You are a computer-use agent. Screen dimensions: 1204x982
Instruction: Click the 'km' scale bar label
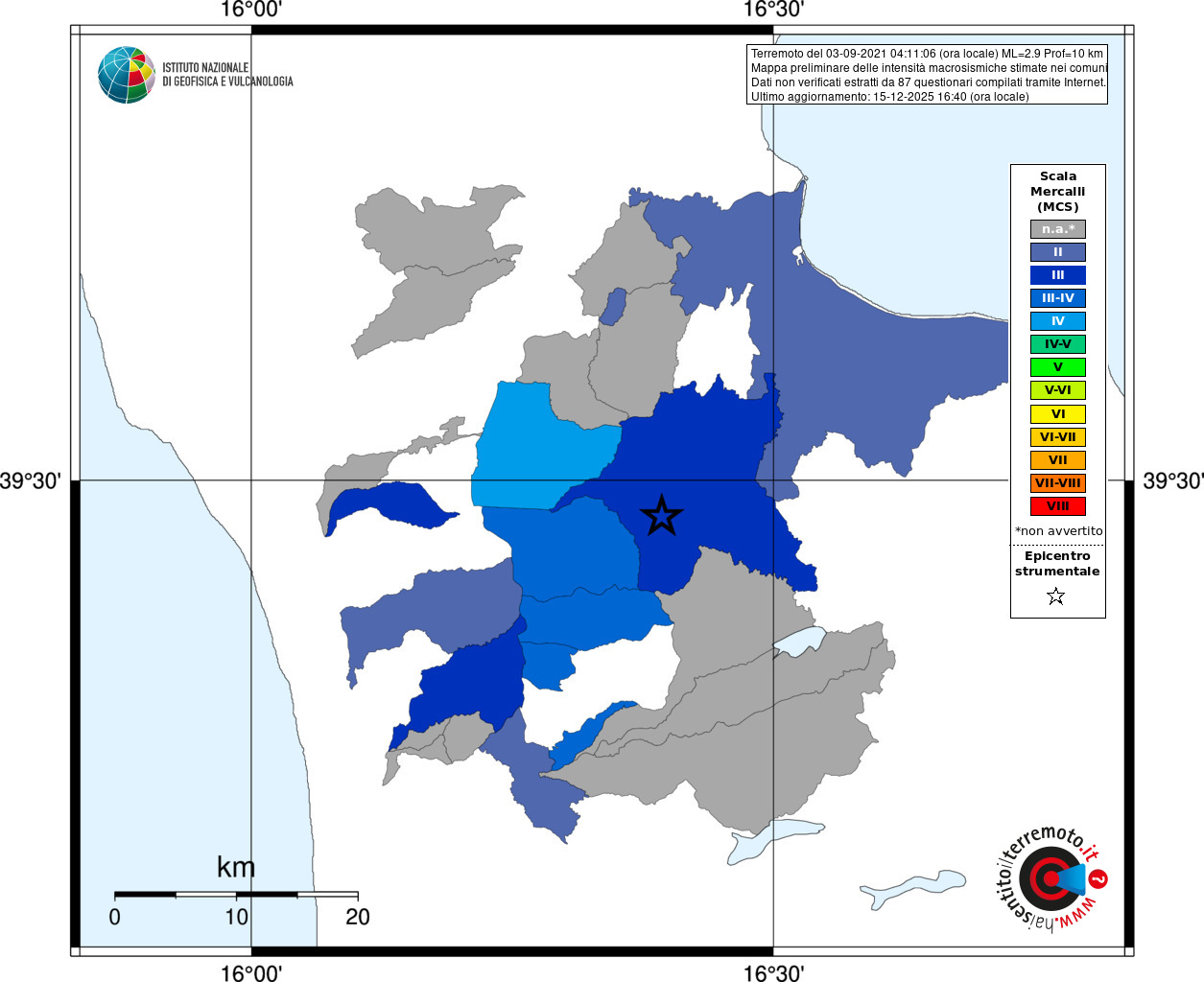(236, 867)
